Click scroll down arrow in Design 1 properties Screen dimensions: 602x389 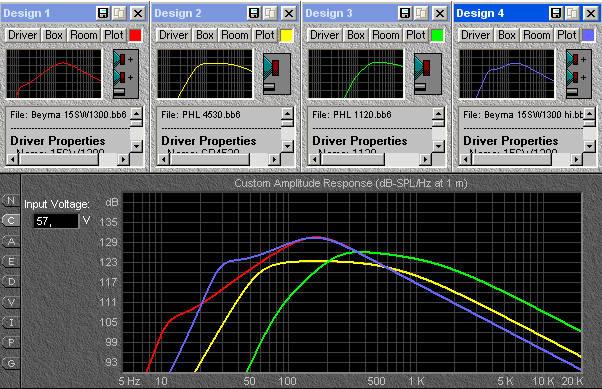click(x=136, y=146)
